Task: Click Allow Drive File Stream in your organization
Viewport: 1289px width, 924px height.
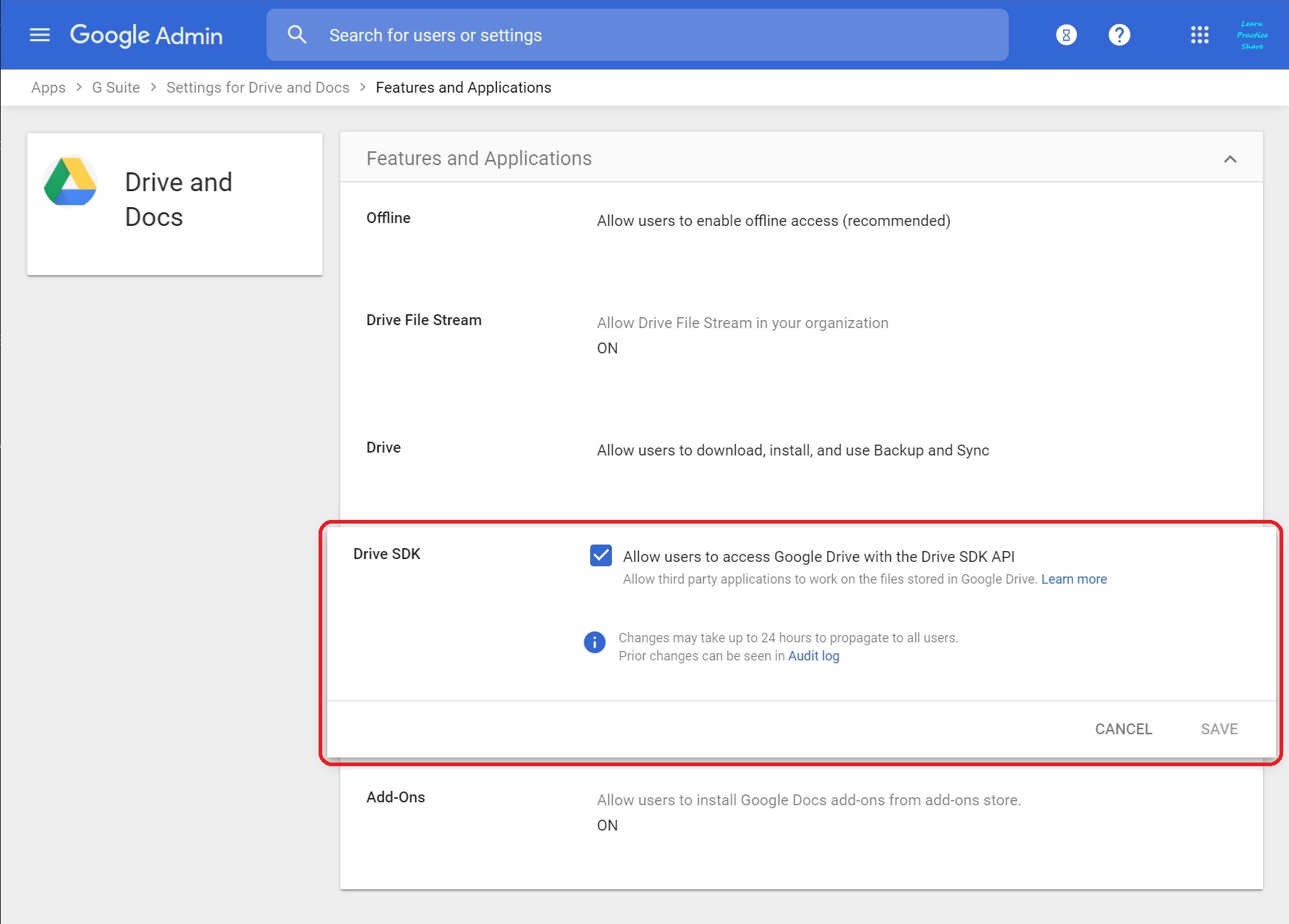Action: pyautogui.click(x=742, y=323)
